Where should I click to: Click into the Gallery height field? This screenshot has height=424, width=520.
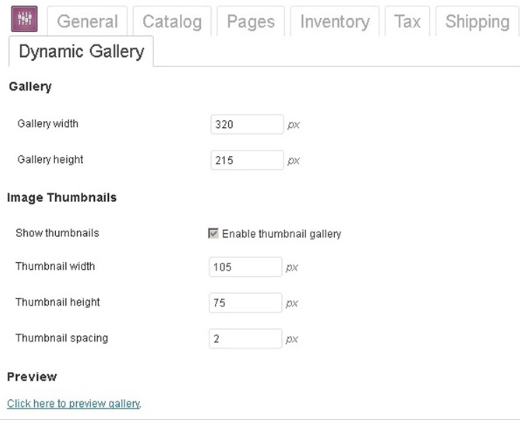247,160
